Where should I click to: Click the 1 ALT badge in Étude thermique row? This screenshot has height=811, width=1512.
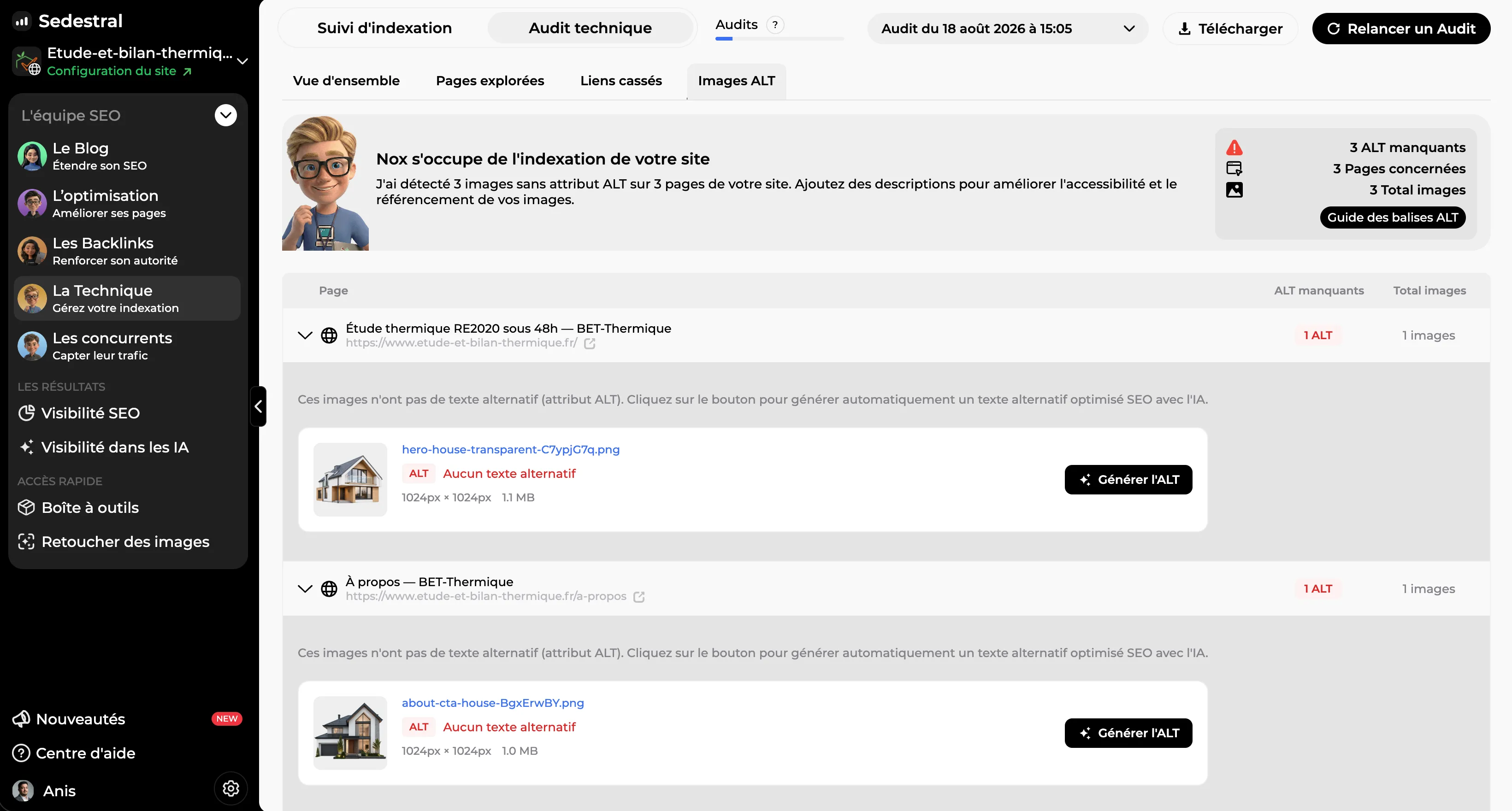point(1318,335)
